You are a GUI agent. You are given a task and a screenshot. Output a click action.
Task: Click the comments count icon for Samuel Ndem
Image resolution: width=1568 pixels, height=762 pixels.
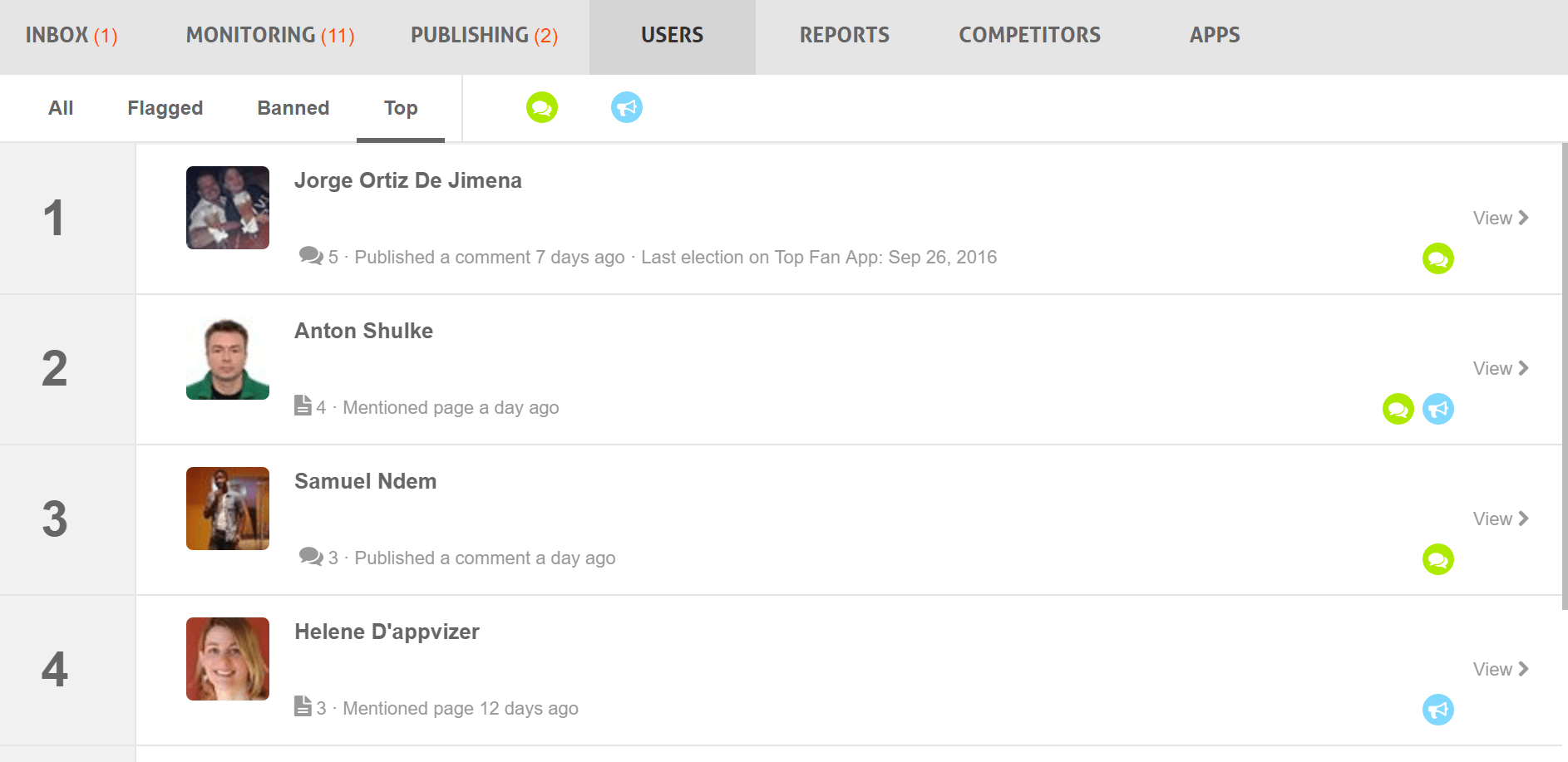coord(311,557)
